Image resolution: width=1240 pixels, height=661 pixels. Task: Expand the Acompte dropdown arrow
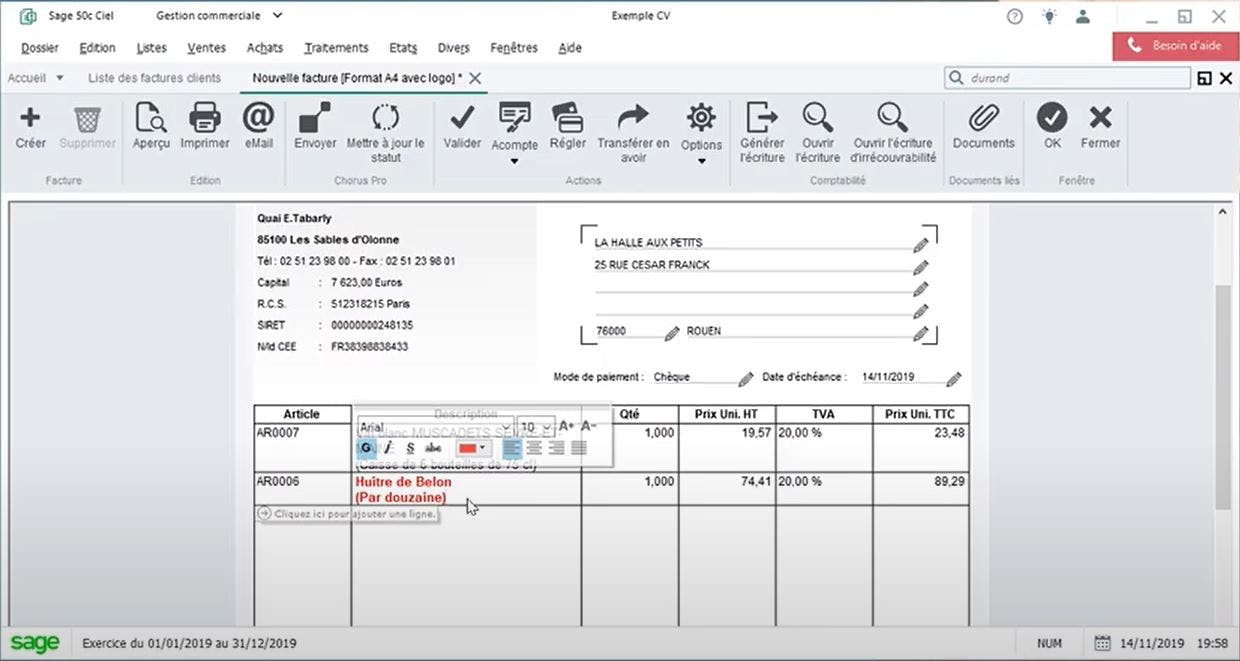tap(514, 161)
